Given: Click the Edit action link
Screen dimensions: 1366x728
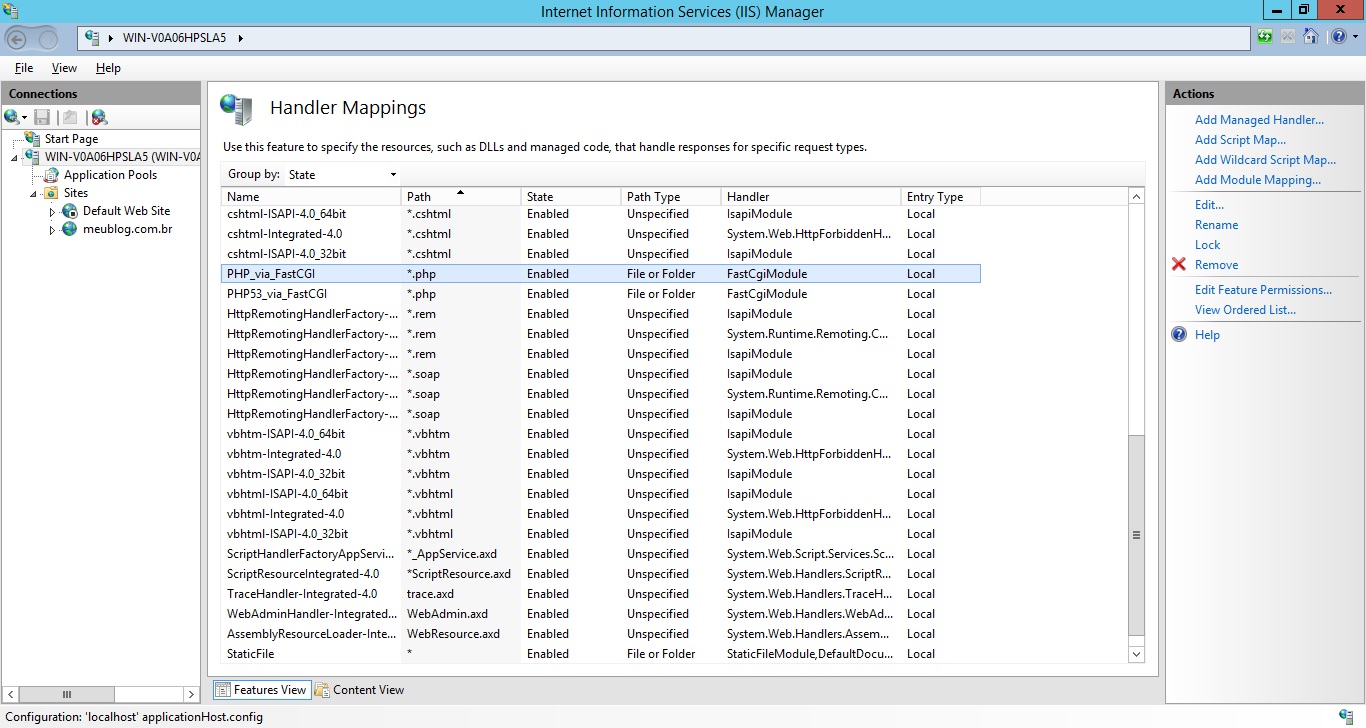Looking at the screenshot, I should click(1209, 205).
